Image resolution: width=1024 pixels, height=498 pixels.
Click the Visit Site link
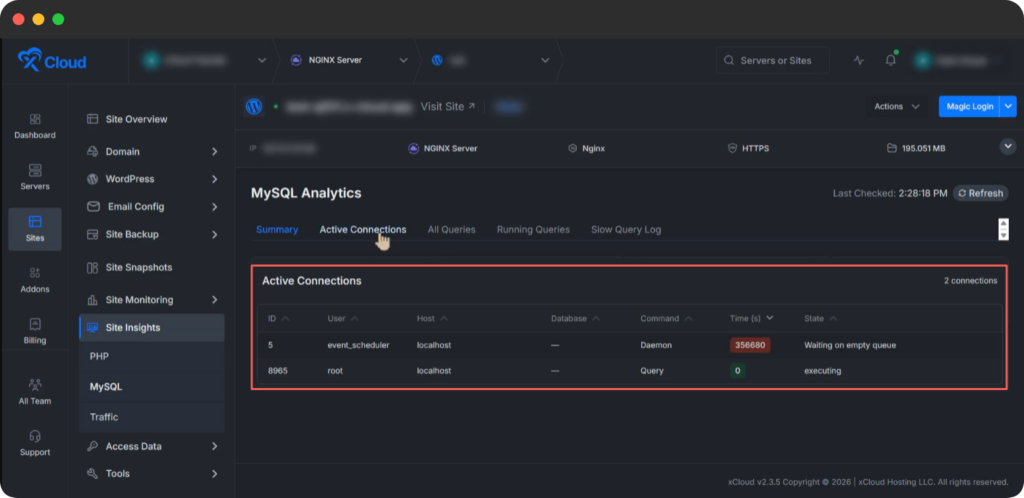coord(448,106)
